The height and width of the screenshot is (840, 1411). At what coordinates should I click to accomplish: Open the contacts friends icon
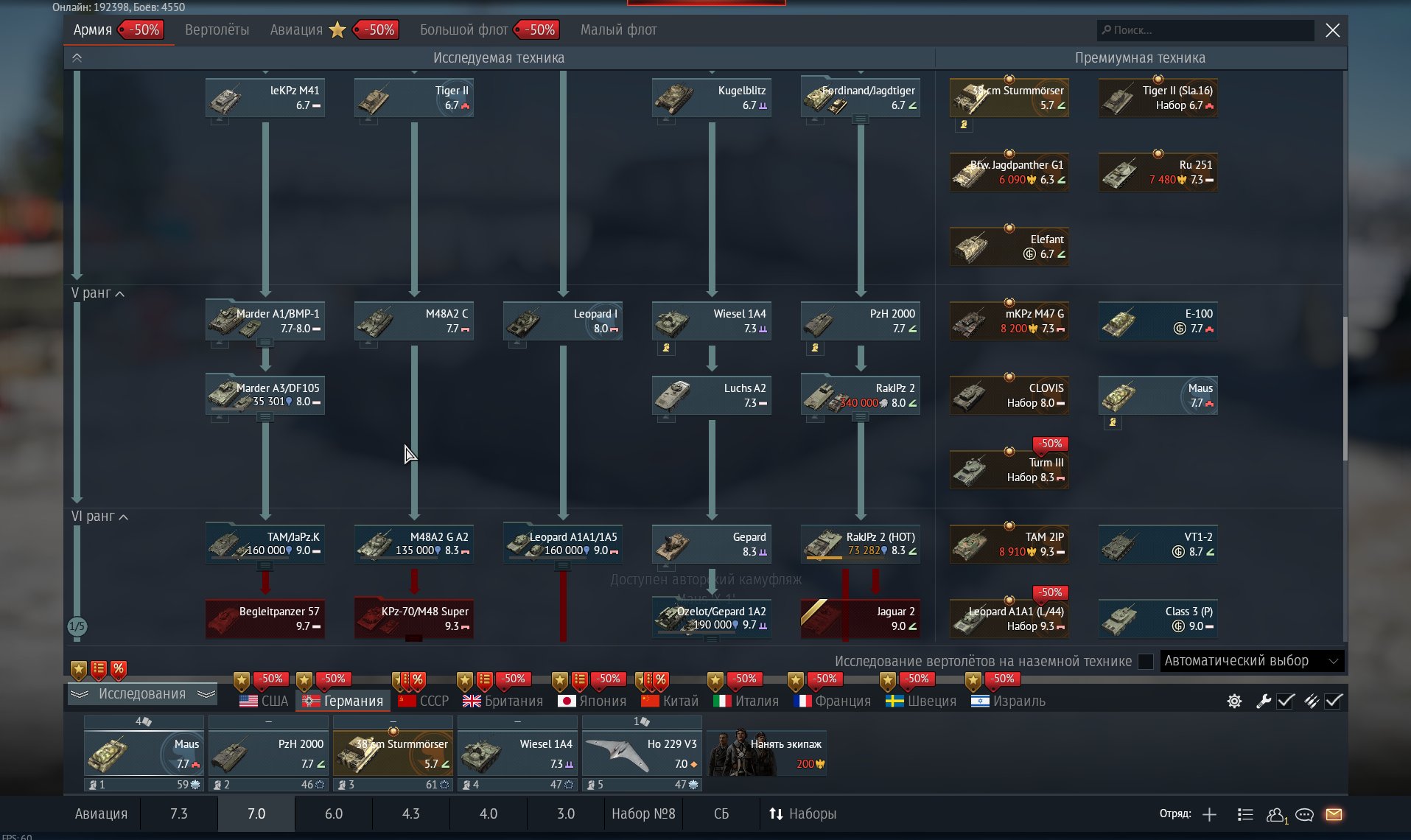pos(1276,814)
